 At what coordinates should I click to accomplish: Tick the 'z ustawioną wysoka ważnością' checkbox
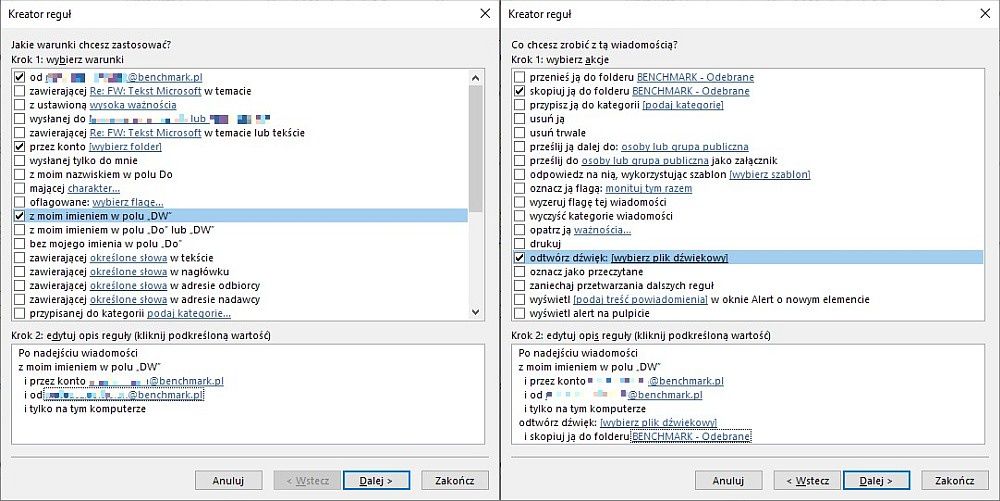coord(19,105)
